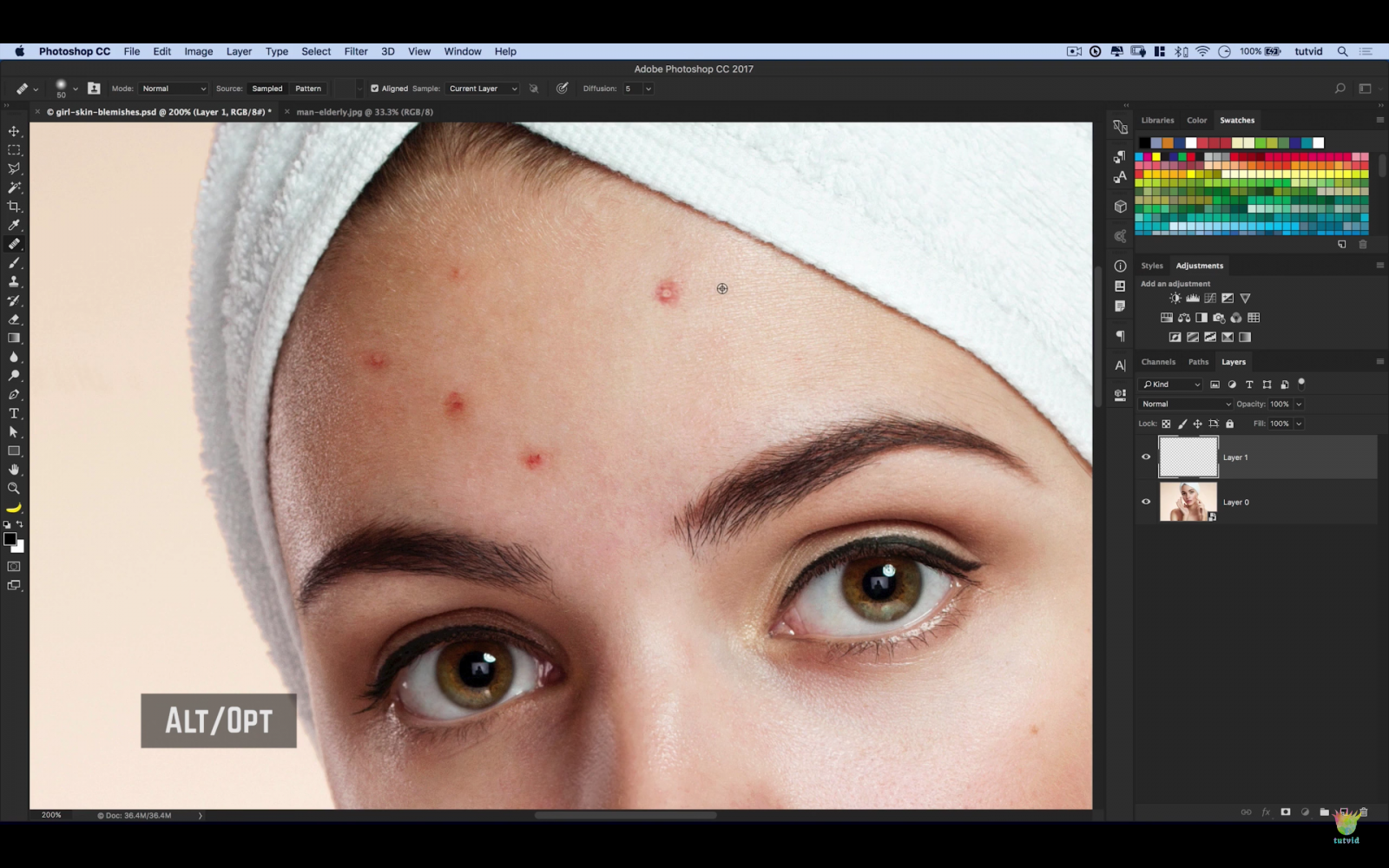The height and width of the screenshot is (868, 1389).
Task: Open the Filter menu
Action: coord(356,51)
